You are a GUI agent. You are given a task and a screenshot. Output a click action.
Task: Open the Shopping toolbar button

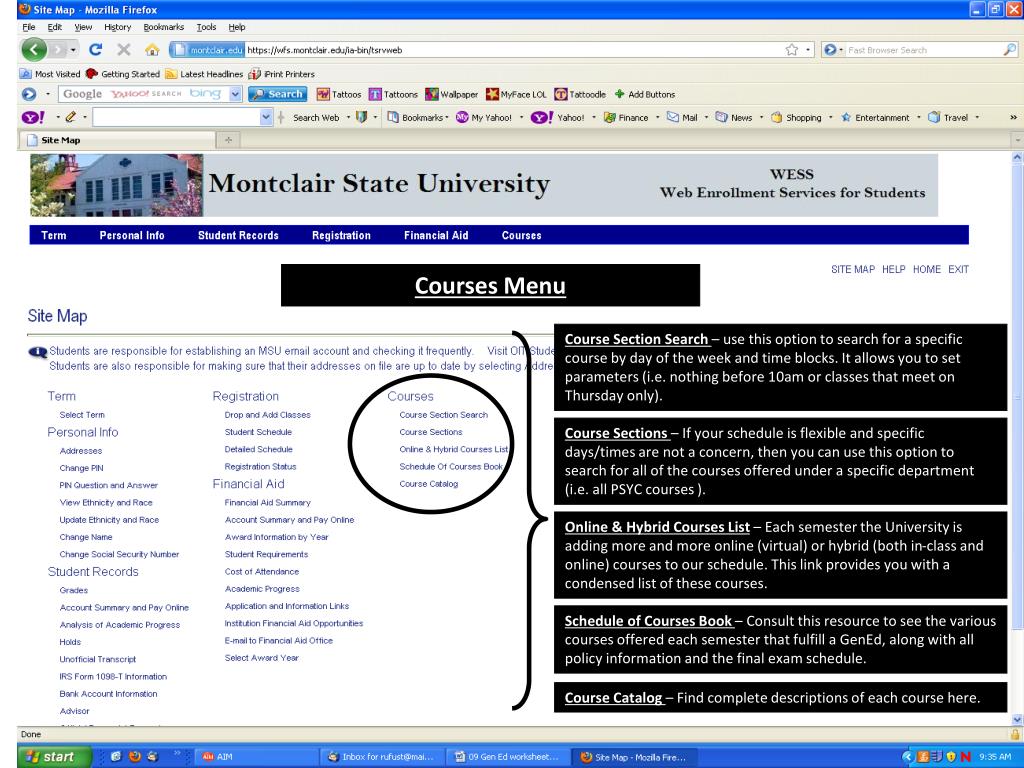[x=796, y=118]
